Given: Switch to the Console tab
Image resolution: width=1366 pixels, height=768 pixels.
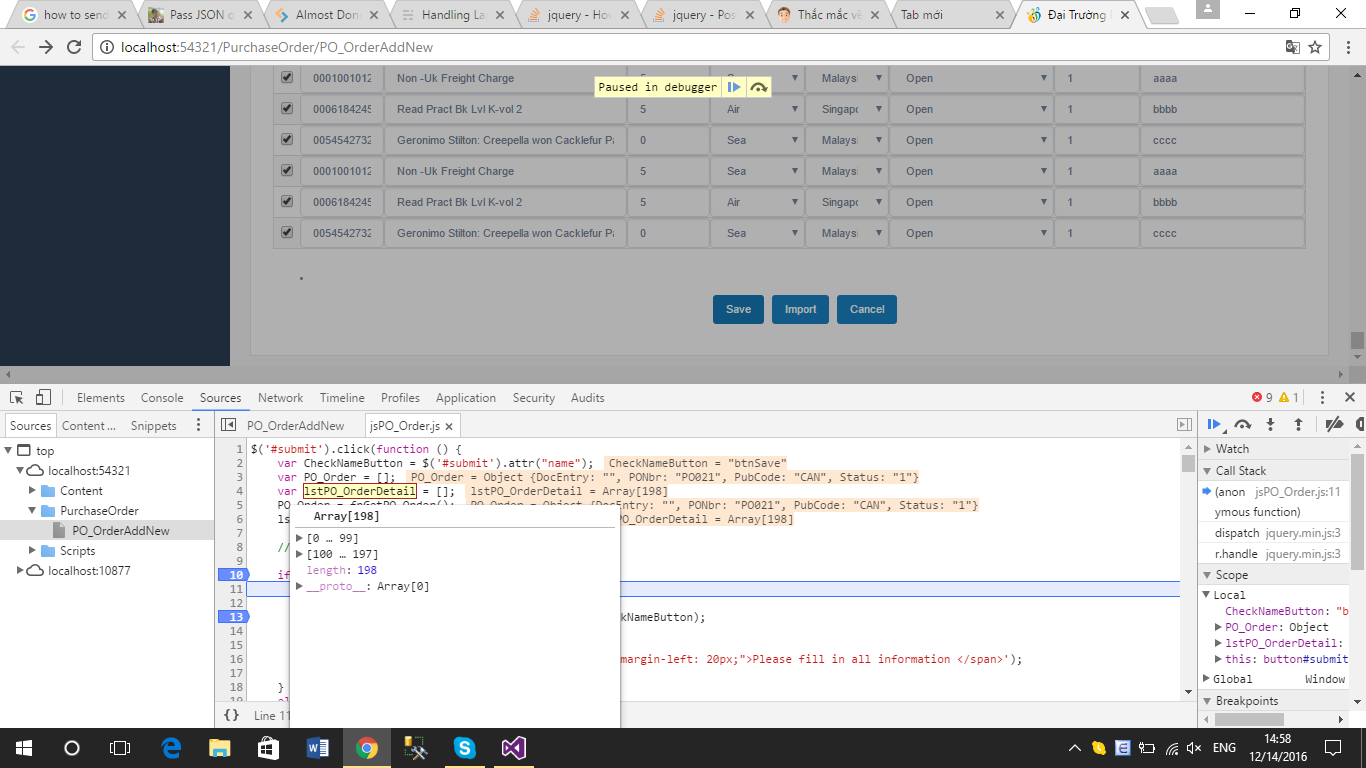Looking at the screenshot, I should pyautogui.click(x=162, y=398).
